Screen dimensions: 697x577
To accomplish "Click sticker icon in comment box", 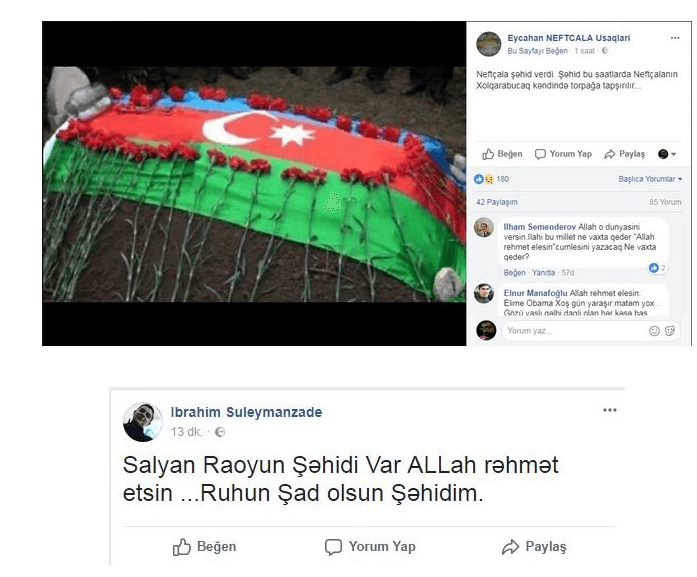I will [x=670, y=331].
